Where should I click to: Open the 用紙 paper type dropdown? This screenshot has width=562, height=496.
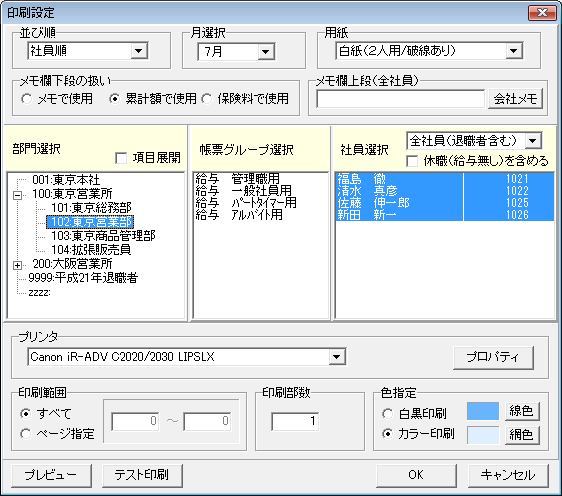click(x=514, y=51)
